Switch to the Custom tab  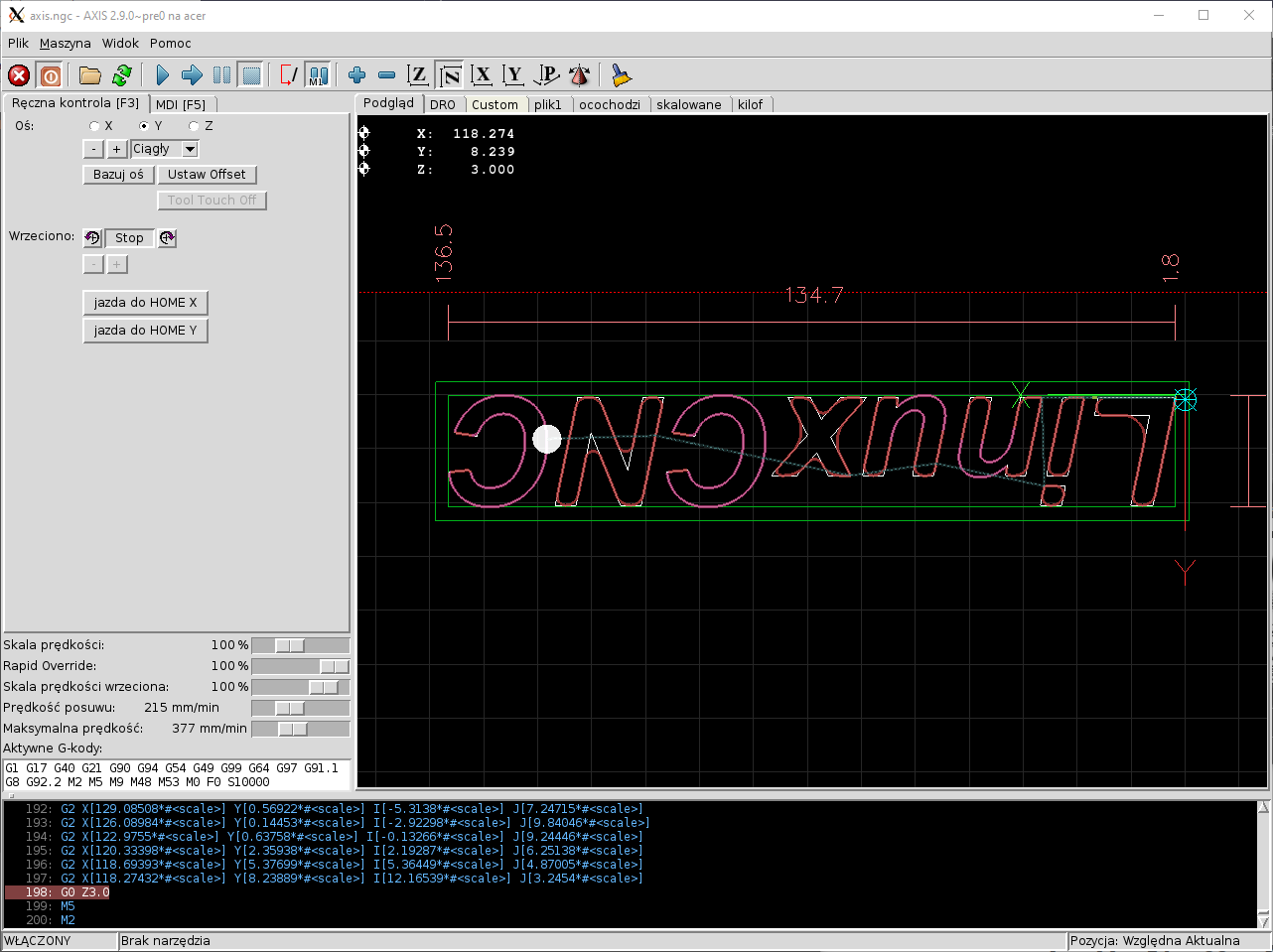click(x=495, y=104)
